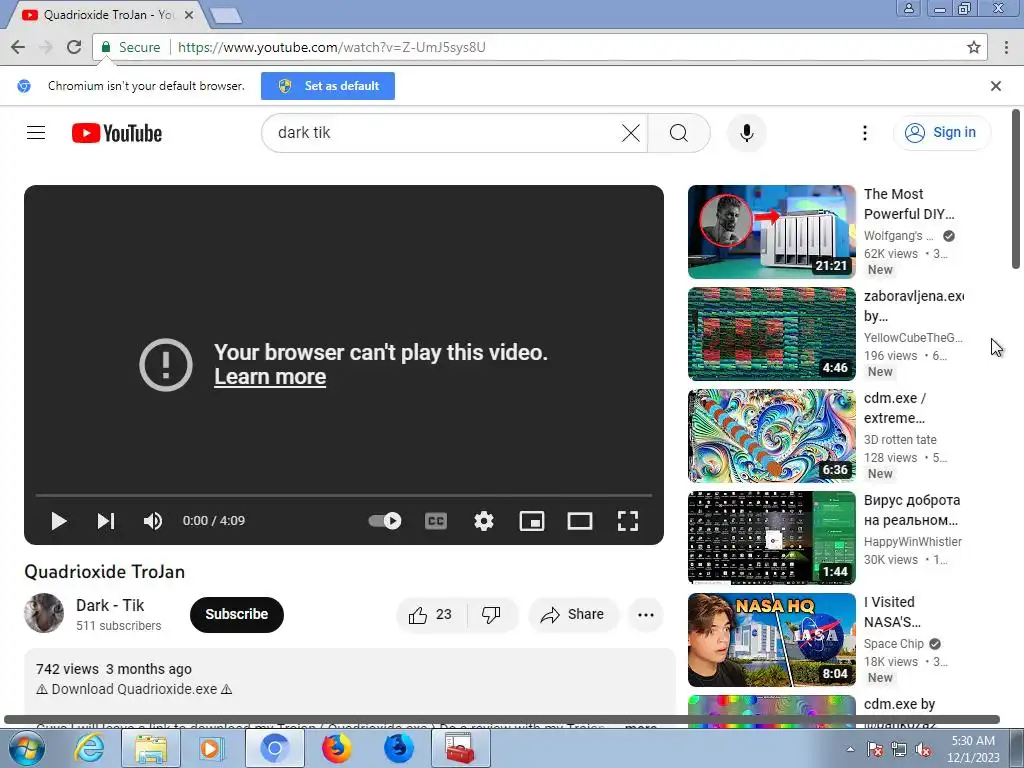Click the '742 views 3 months ago' text
Viewport: 1024px width, 768px height.
coord(114,669)
